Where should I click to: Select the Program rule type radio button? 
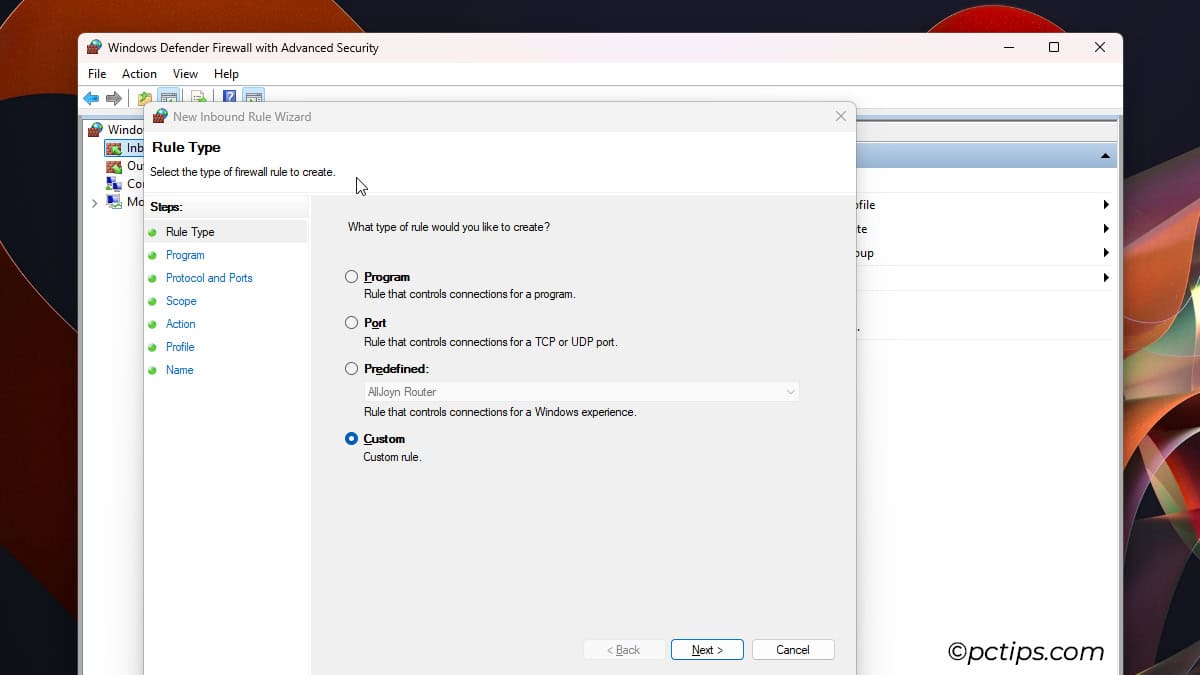tap(351, 277)
